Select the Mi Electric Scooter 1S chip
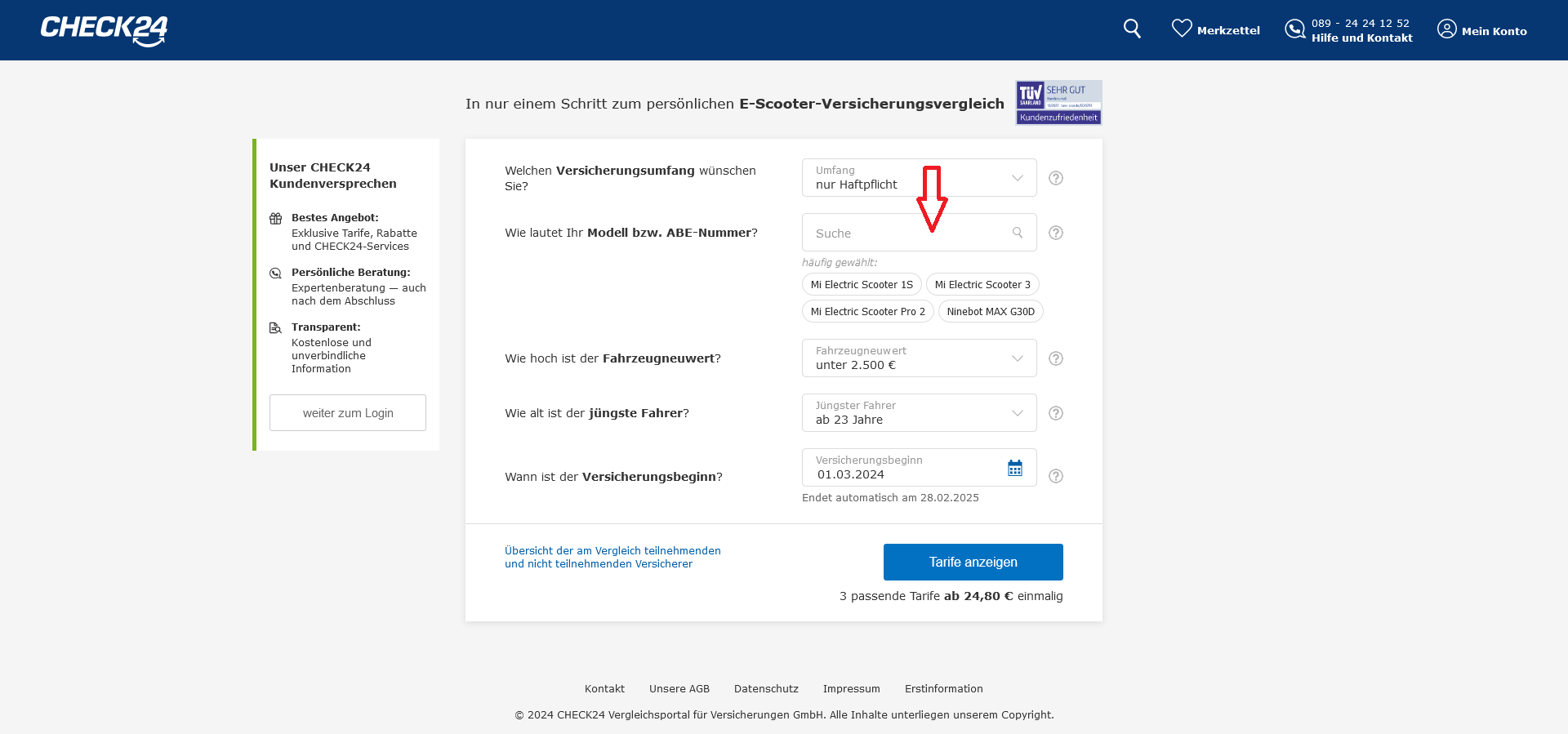Viewport: 1568px width, 734px height. coord(862,285)
